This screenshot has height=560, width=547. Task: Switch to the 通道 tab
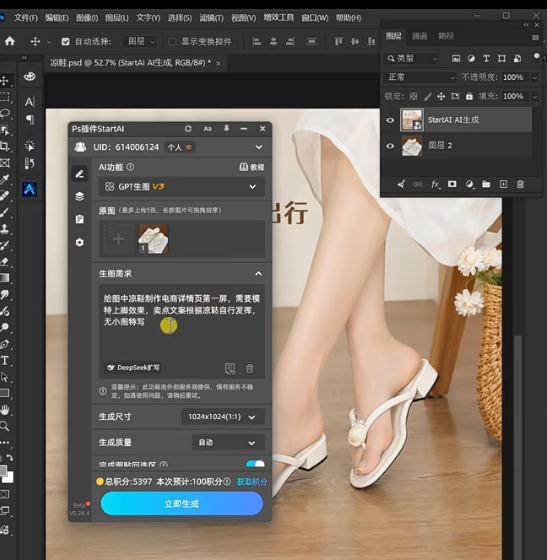(x=420, y=36)
